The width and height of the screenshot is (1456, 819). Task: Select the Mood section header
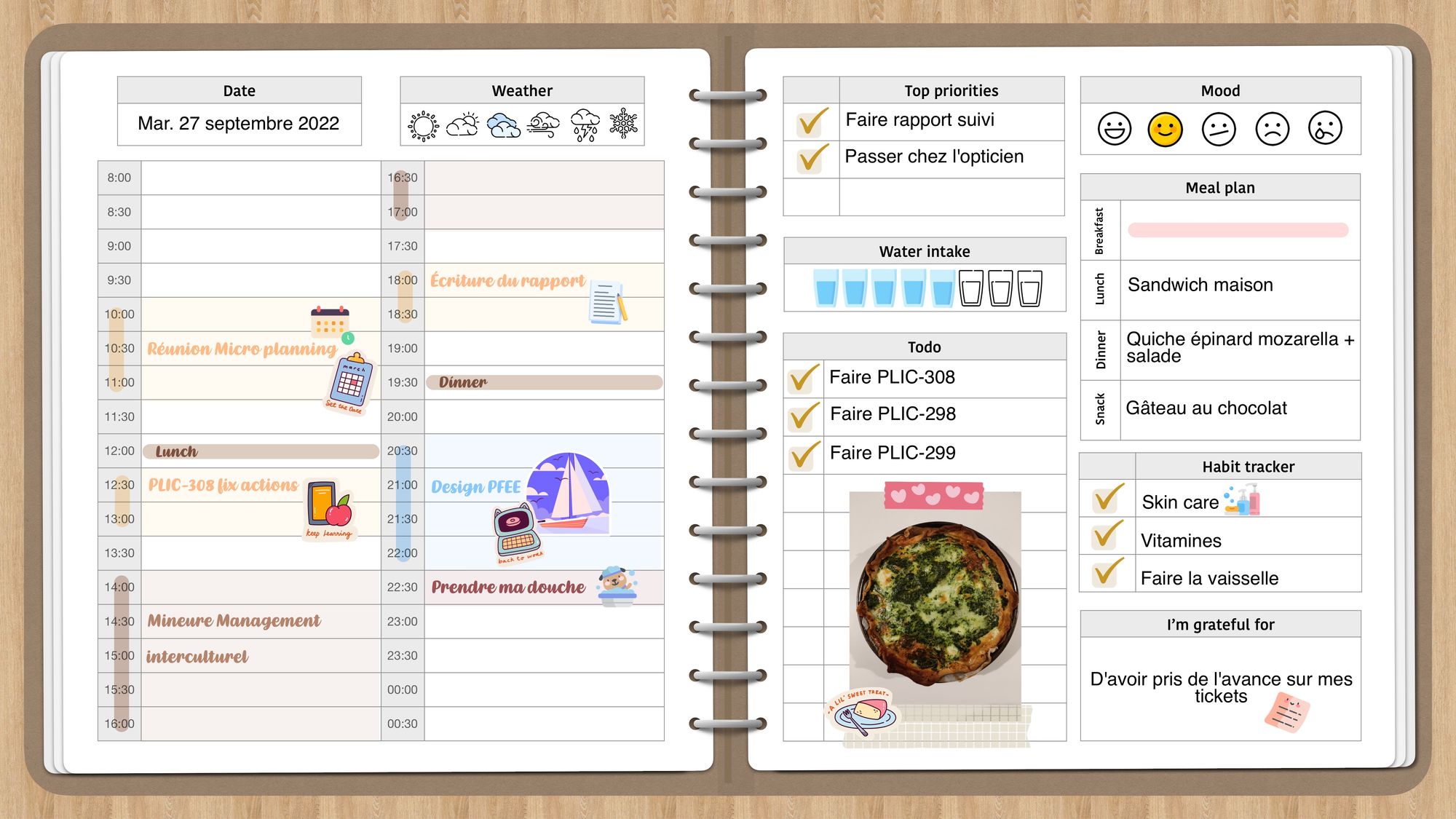click(x=1220, y=90)
